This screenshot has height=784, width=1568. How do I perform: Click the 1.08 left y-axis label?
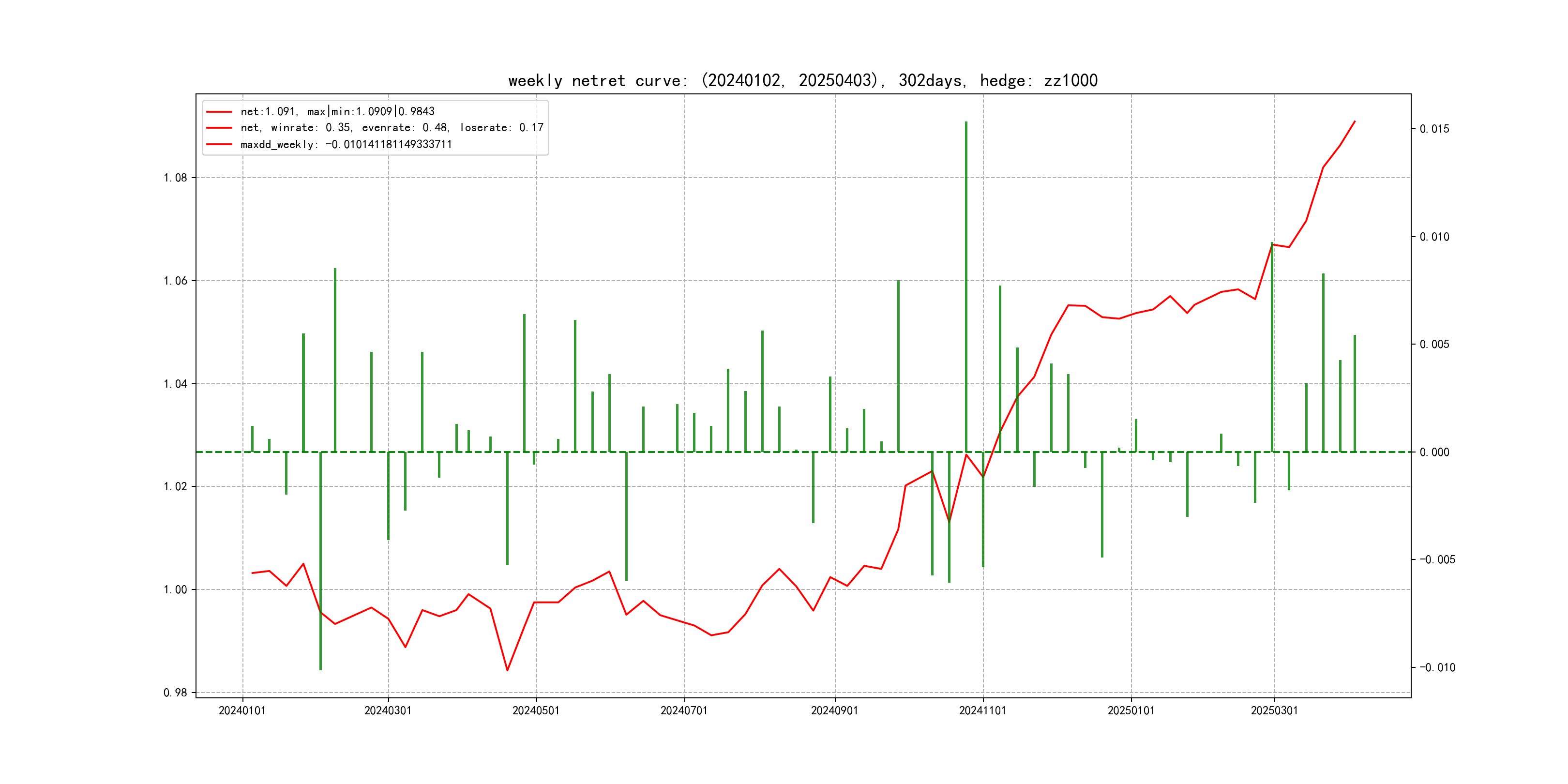tap(175, 178)
